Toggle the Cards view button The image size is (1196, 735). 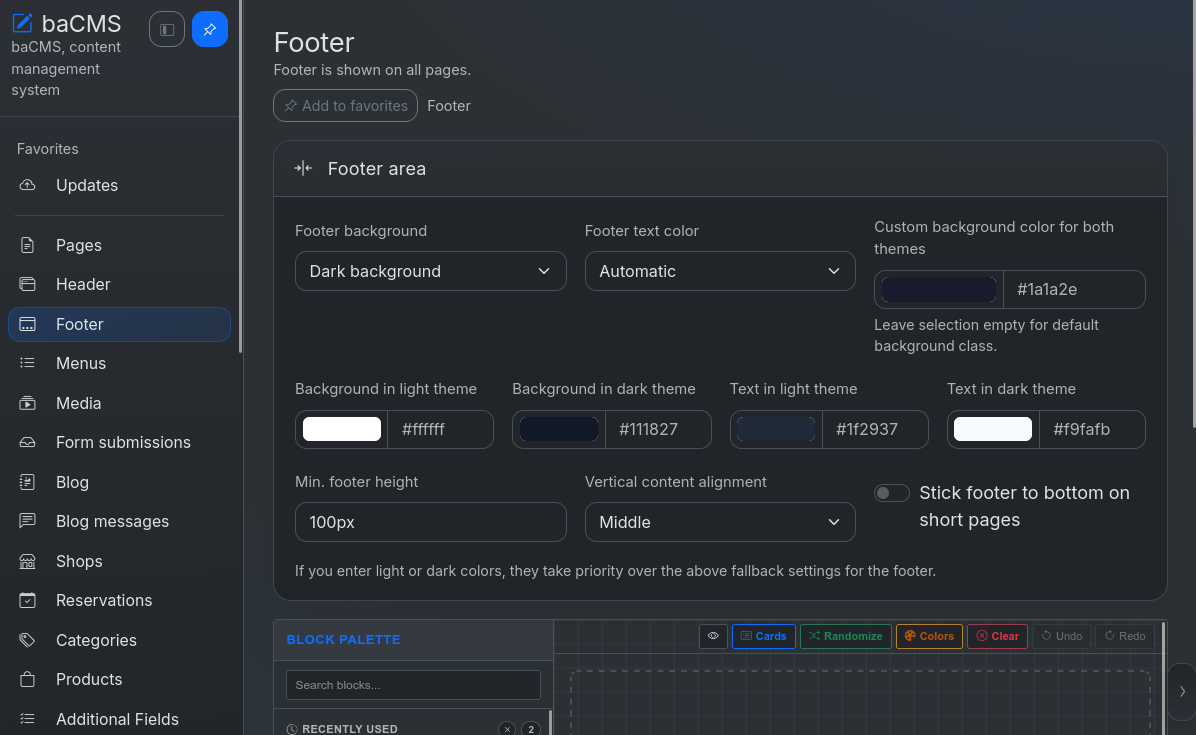(764, 636)
